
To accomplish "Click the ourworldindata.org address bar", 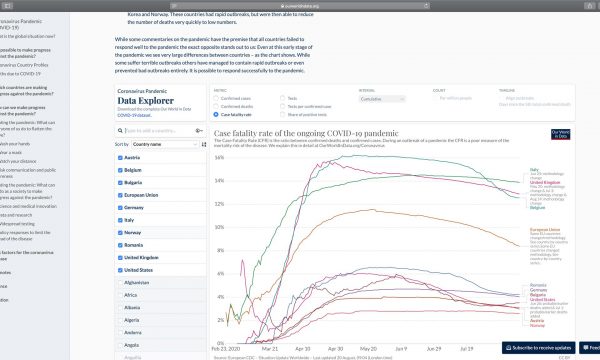I will (300, 6).
